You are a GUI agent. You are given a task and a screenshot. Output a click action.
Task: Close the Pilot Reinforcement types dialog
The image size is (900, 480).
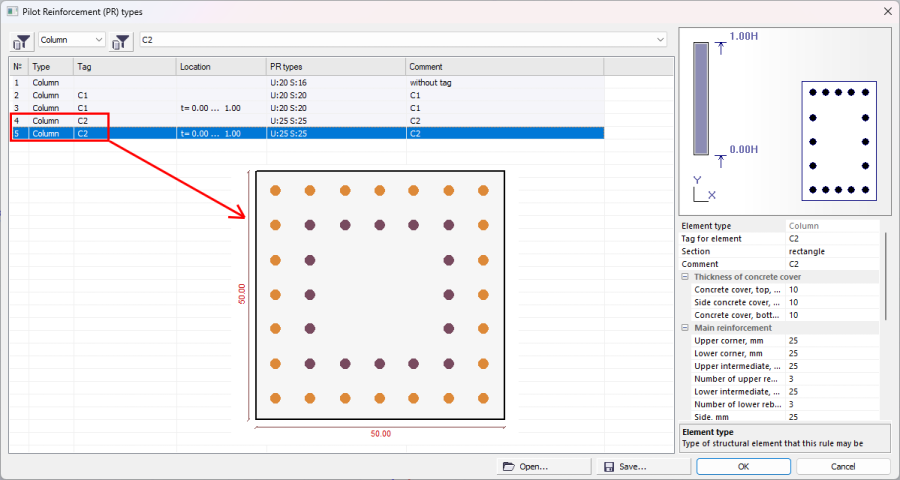[x=886, y=10]
